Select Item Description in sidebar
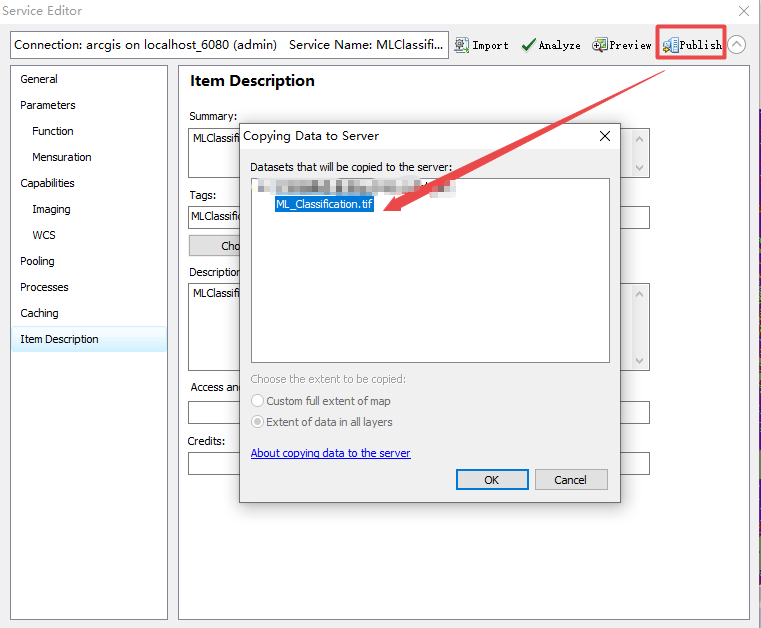 point(88,339)
